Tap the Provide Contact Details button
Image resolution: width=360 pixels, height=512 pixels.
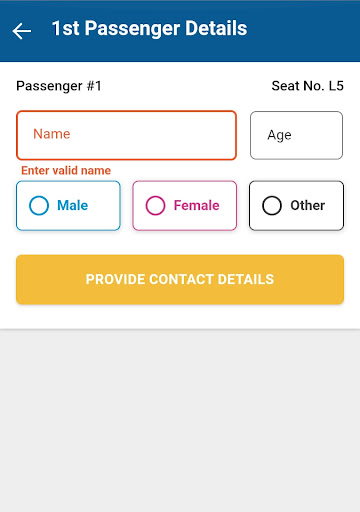(x=180, y=279)
